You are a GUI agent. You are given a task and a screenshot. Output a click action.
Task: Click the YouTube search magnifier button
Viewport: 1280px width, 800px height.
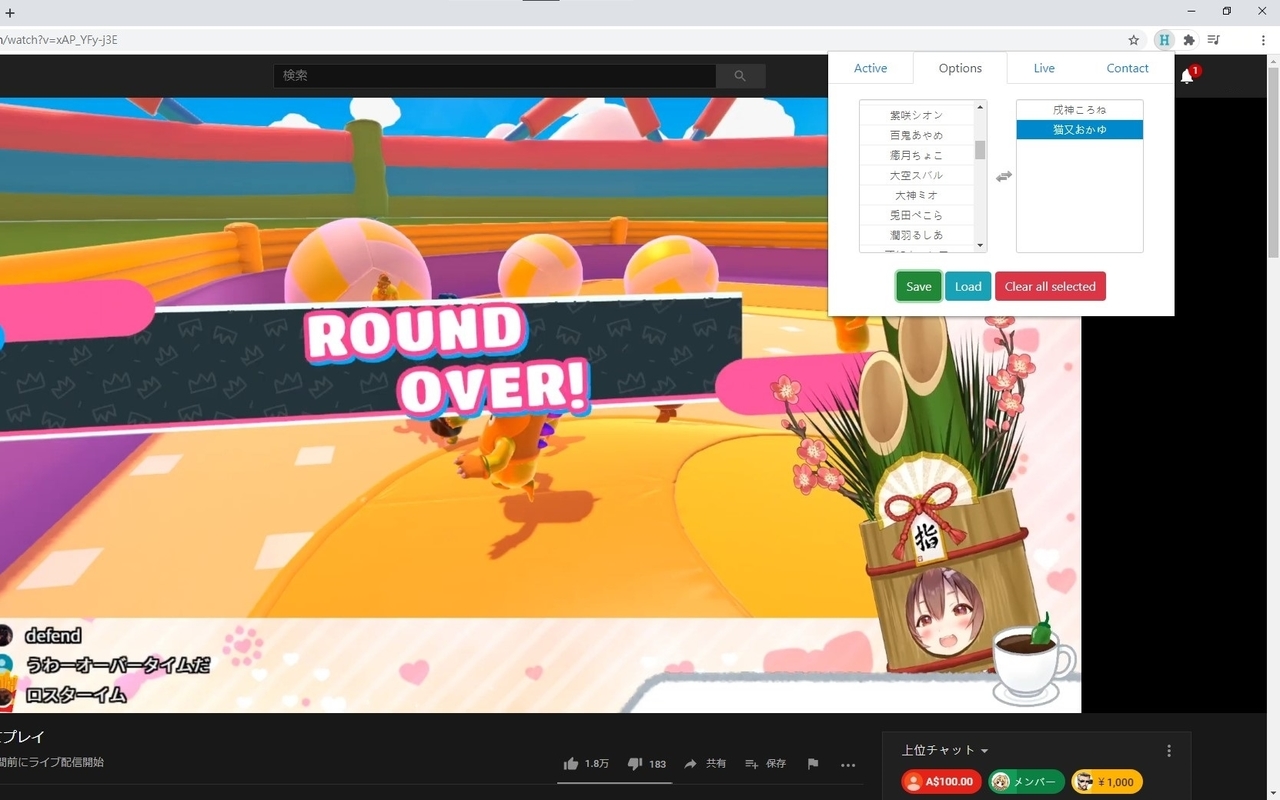pyautogui.click(x=741, y=76)
